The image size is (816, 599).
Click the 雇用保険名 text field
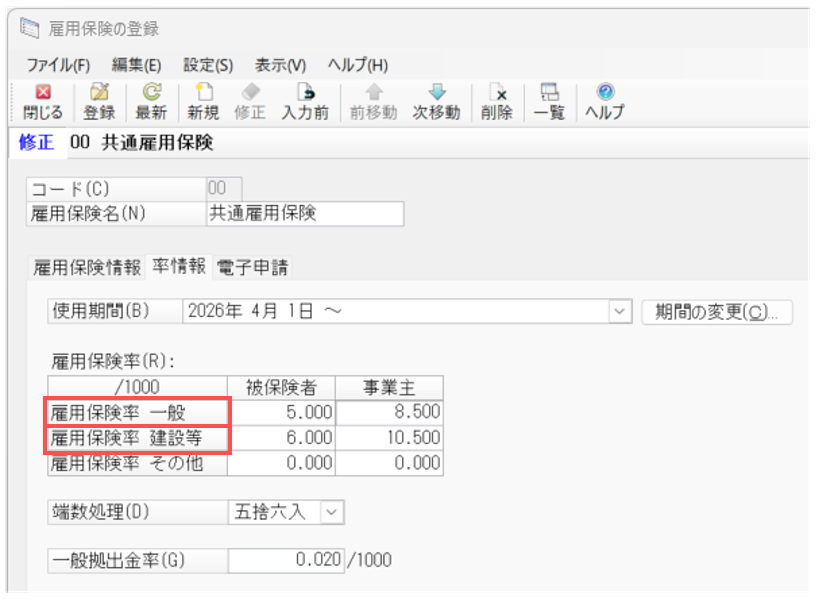pos(304,213)
